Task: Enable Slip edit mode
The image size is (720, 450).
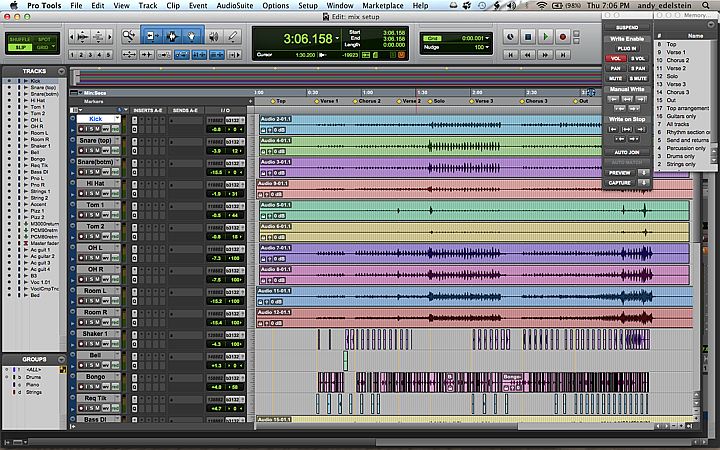Action: [x=20, y=47]
